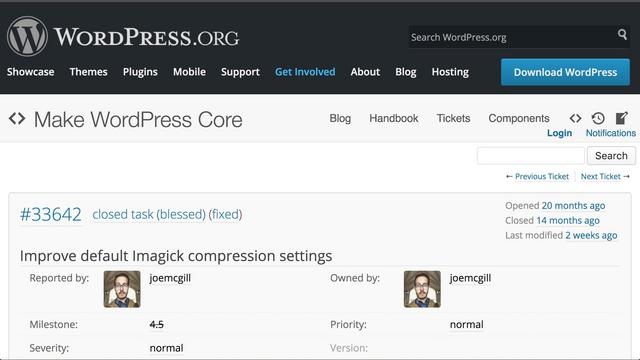This screenshot has width=640, height=360.
Task: Select Mobile in the top navigation
Action: (x=189, y=72)
